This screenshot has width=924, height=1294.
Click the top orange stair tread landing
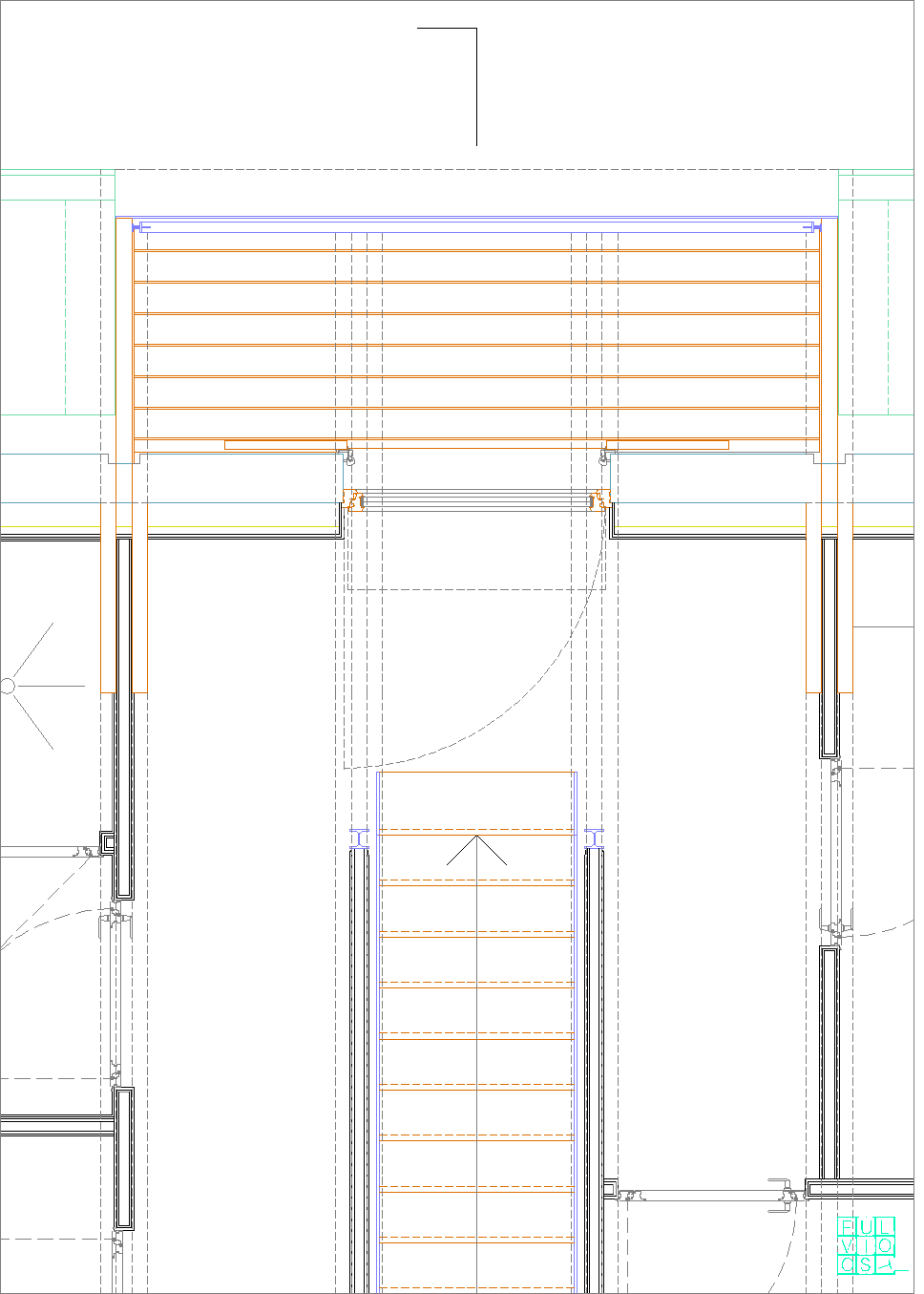click(x=477, y=800)
